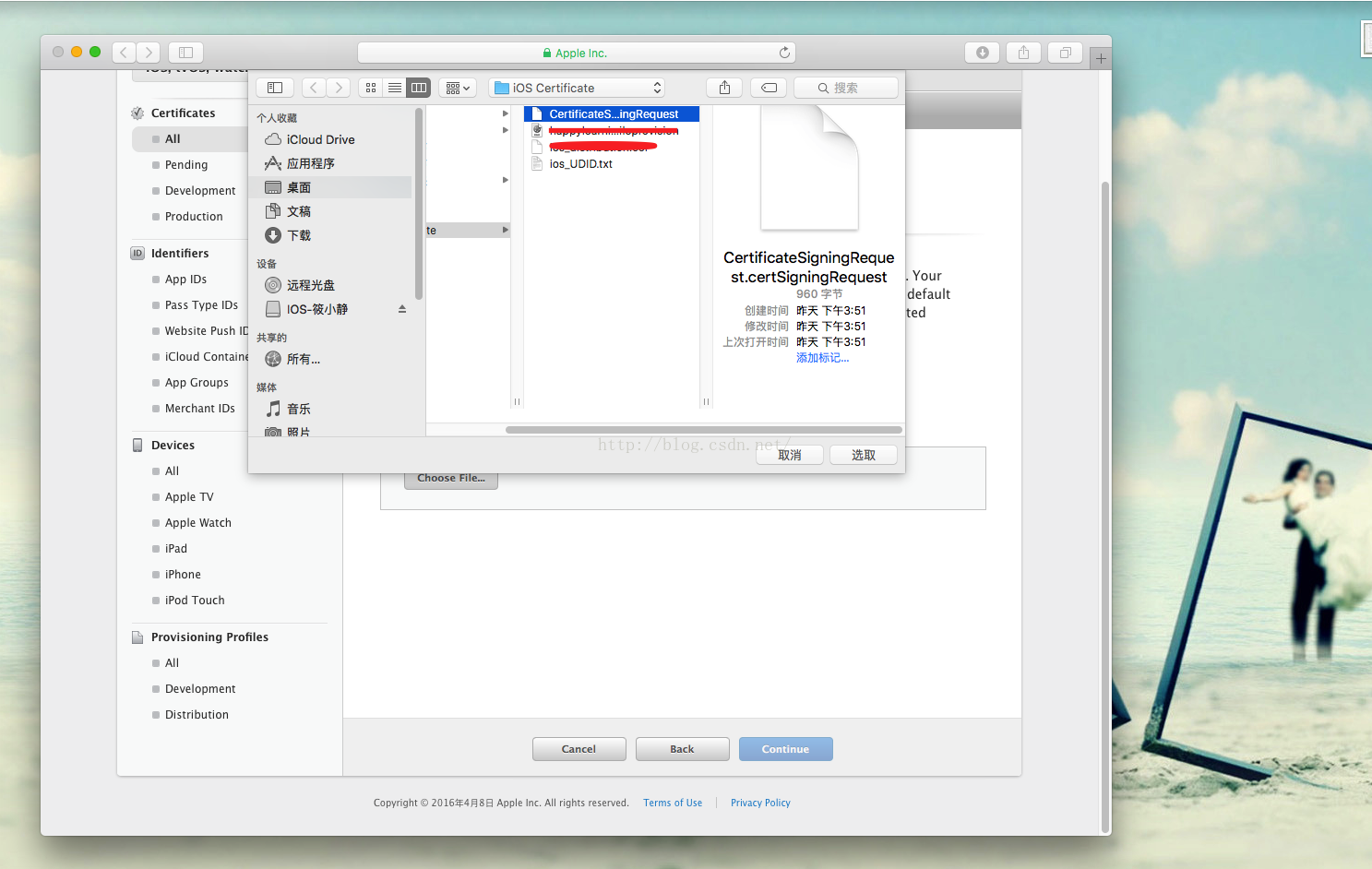Switch file dialog to column view
The width and height of the screenshot is (1372, 869).
click(419, 88)
